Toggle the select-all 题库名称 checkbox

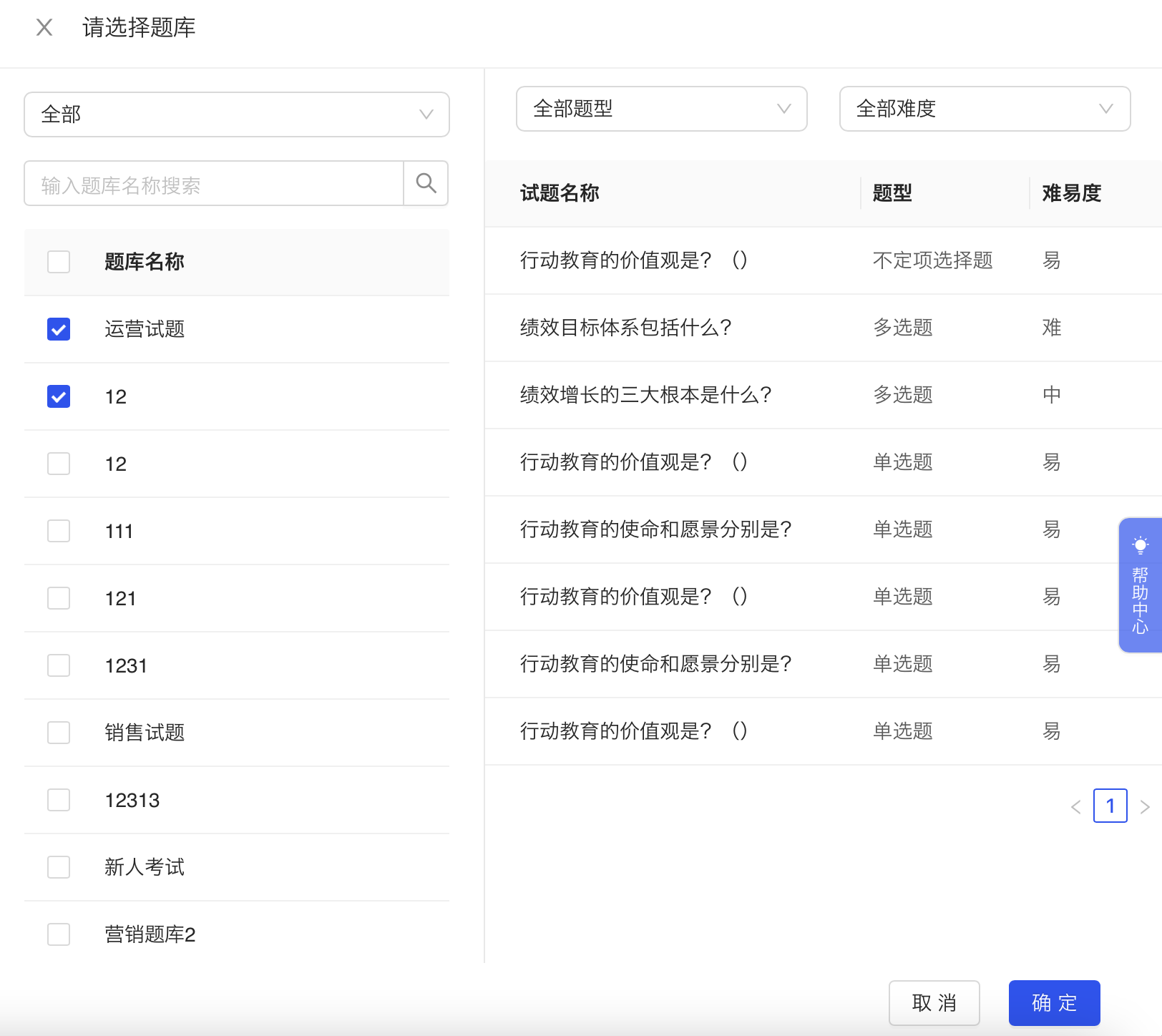pyautogui.click(x=59, y=262)
